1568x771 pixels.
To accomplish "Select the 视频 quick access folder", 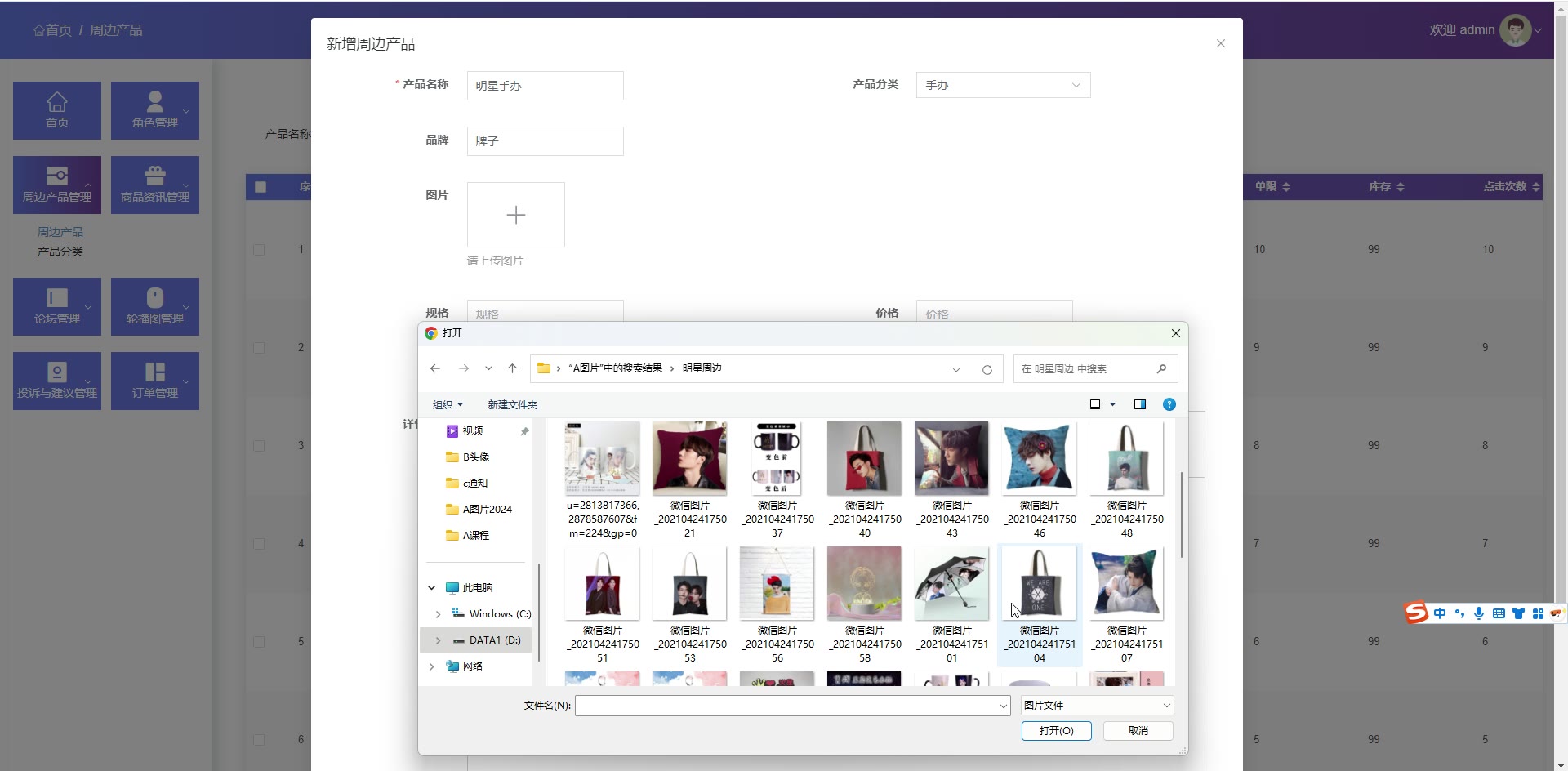I will 473,431.
